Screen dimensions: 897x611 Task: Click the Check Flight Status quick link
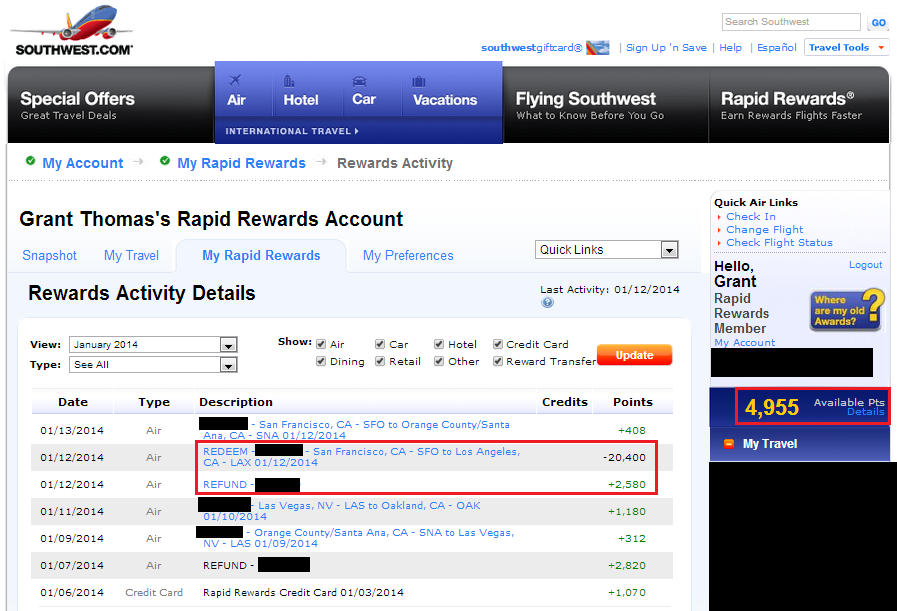(x=779, y=243)
